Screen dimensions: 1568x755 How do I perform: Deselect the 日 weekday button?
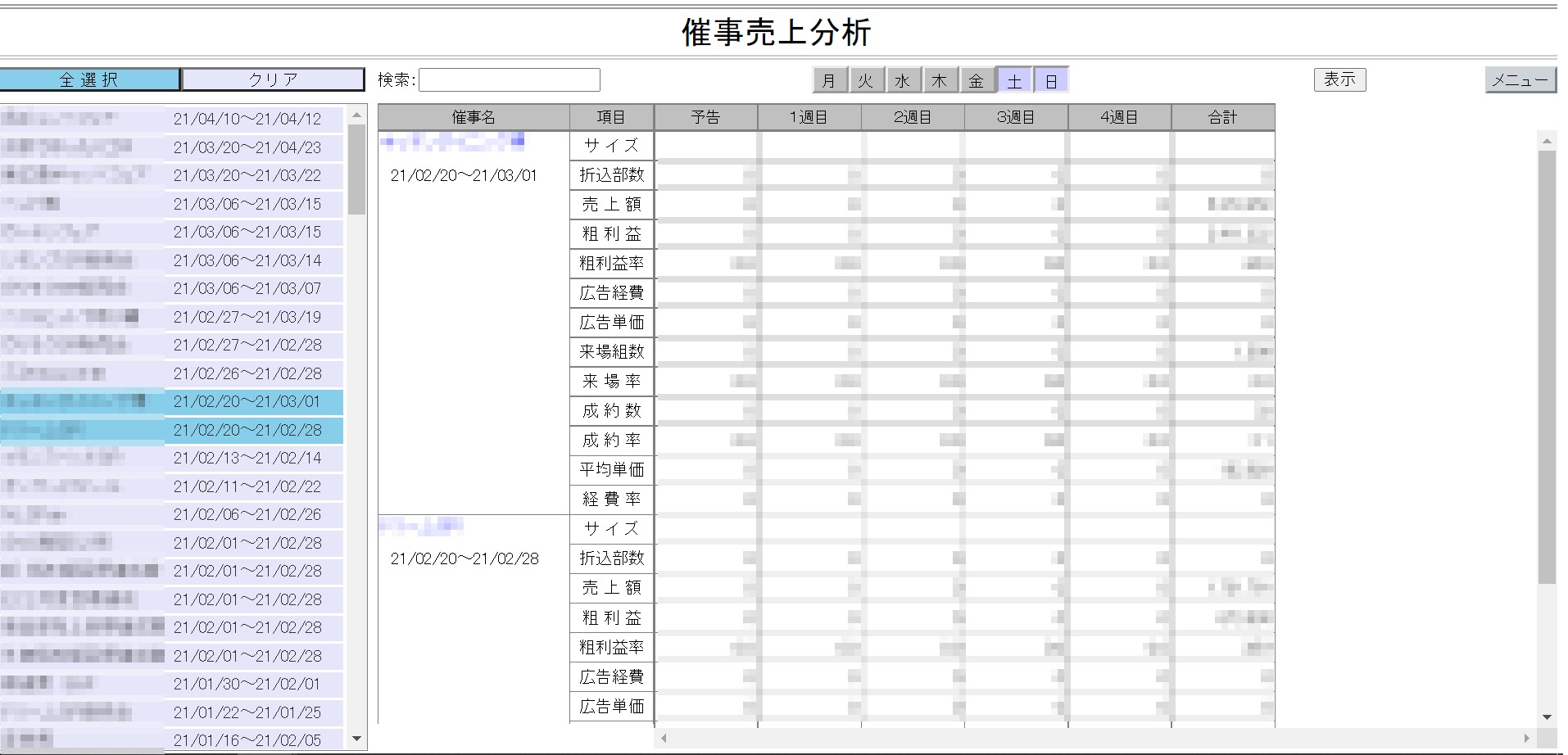point(1051,80)
